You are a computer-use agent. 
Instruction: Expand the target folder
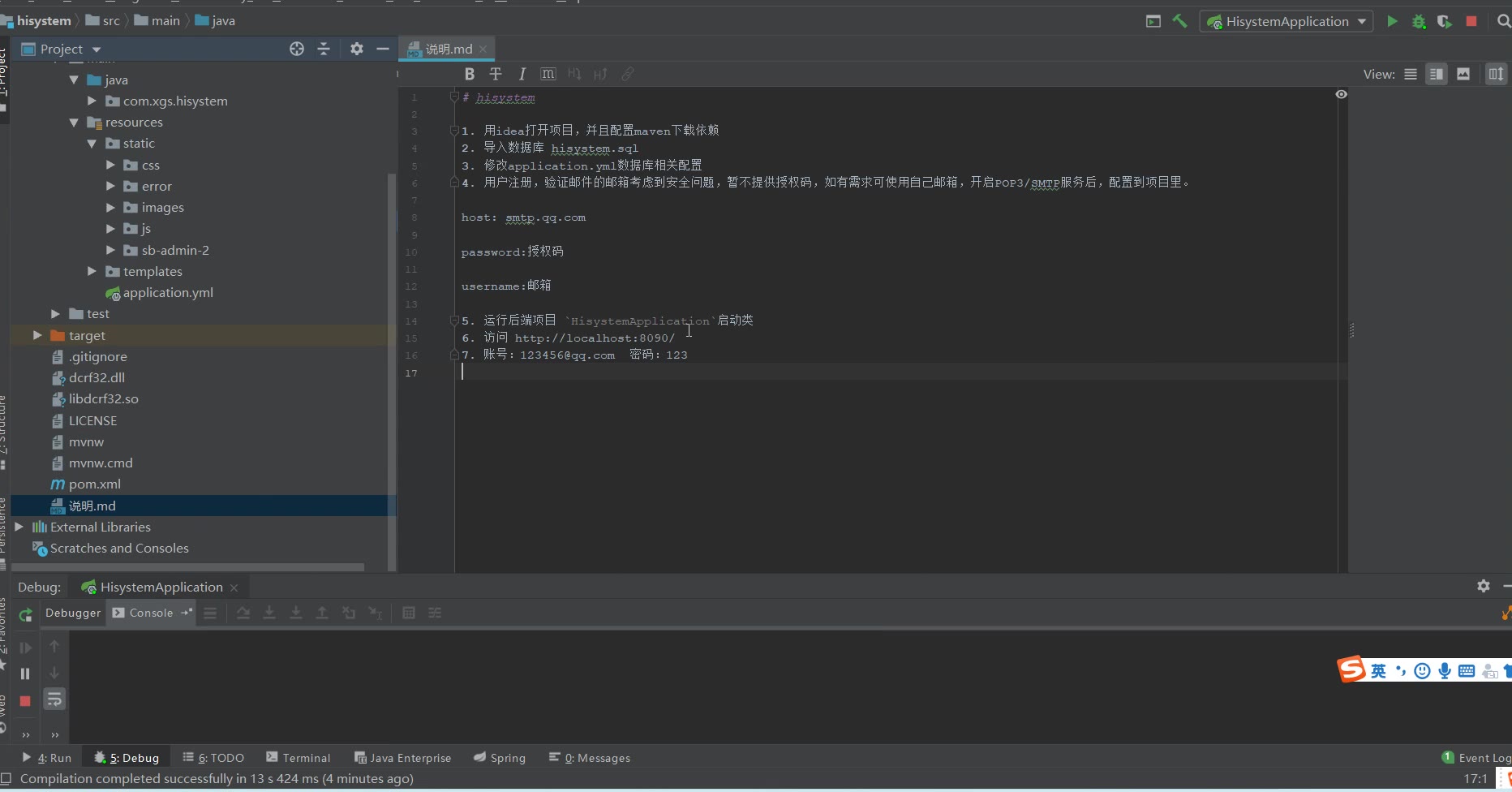coord(37,335)
